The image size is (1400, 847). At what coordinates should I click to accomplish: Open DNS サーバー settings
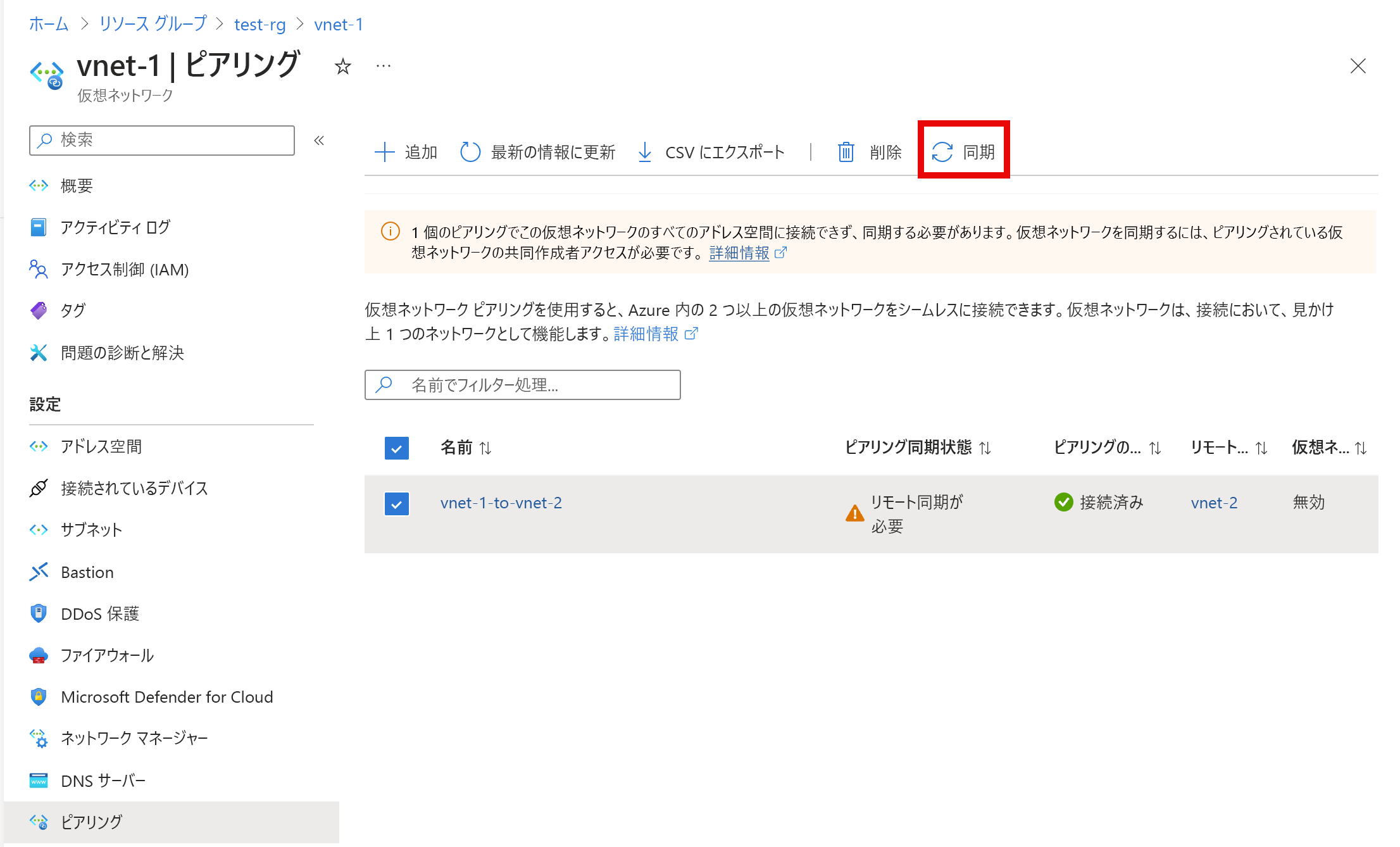[x=102, y=780]
